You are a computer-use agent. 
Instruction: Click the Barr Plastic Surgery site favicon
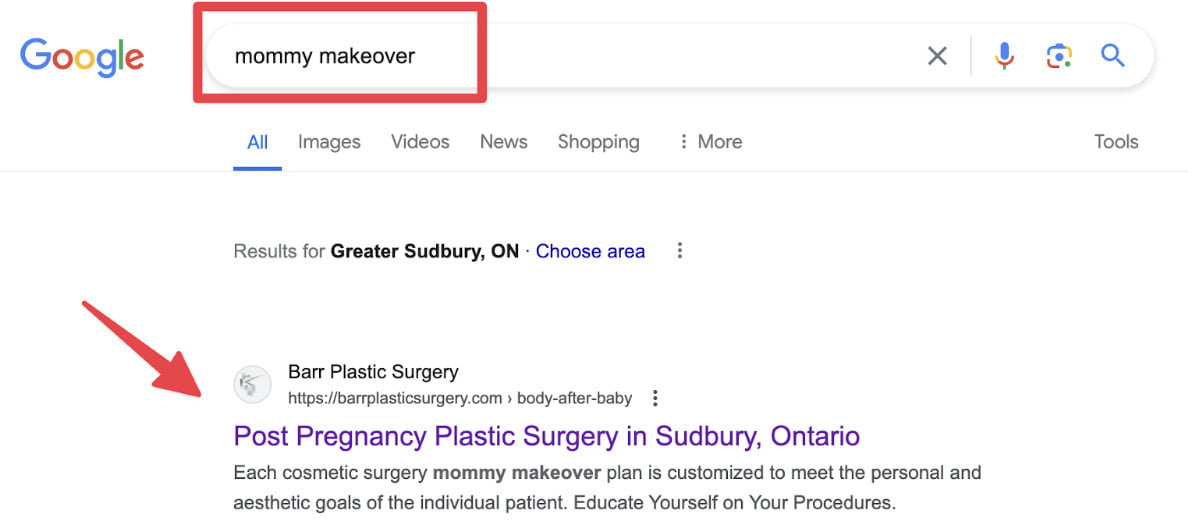253,384
